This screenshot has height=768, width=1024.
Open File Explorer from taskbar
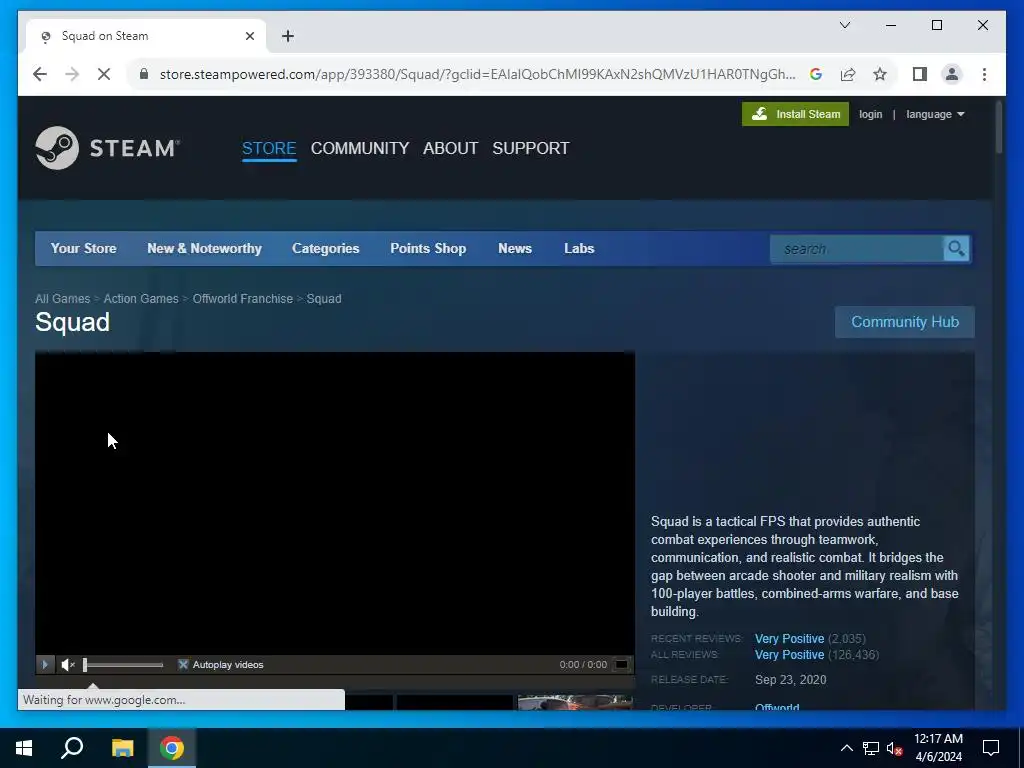point(122,748)
